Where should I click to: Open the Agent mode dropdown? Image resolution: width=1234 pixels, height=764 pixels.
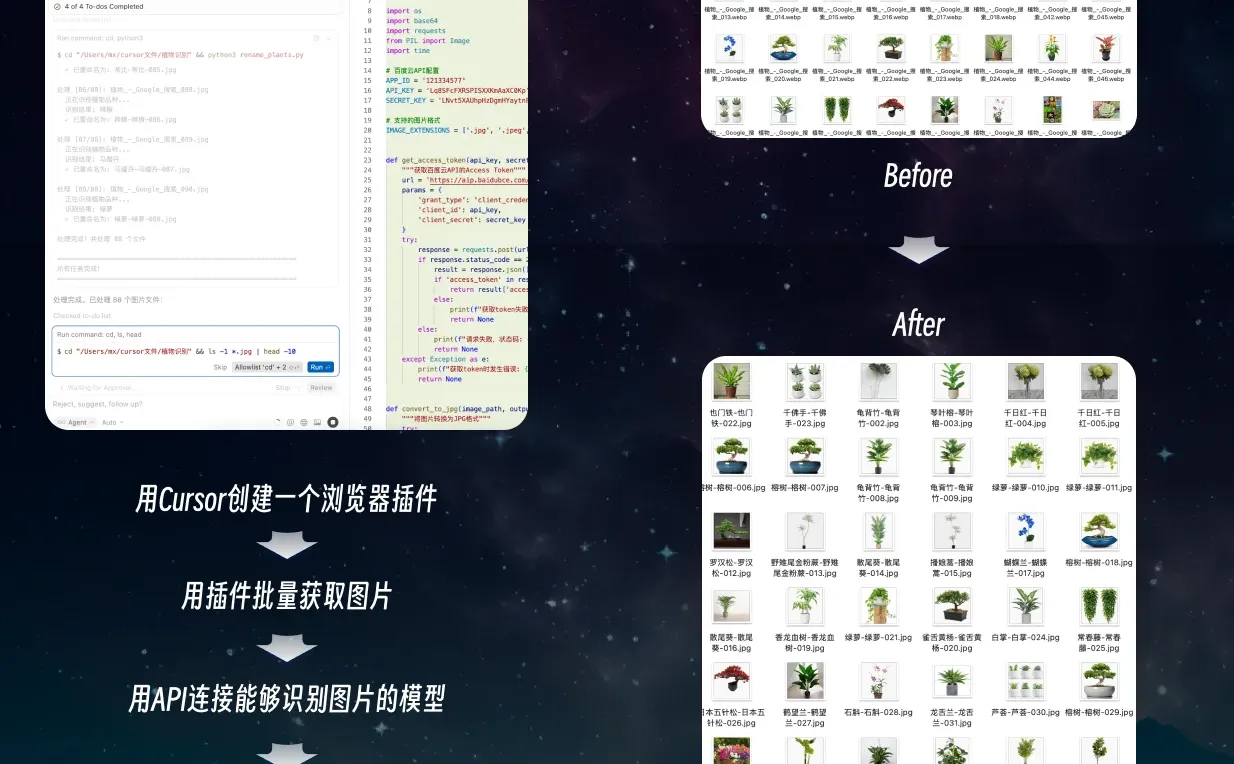[78, 422]
